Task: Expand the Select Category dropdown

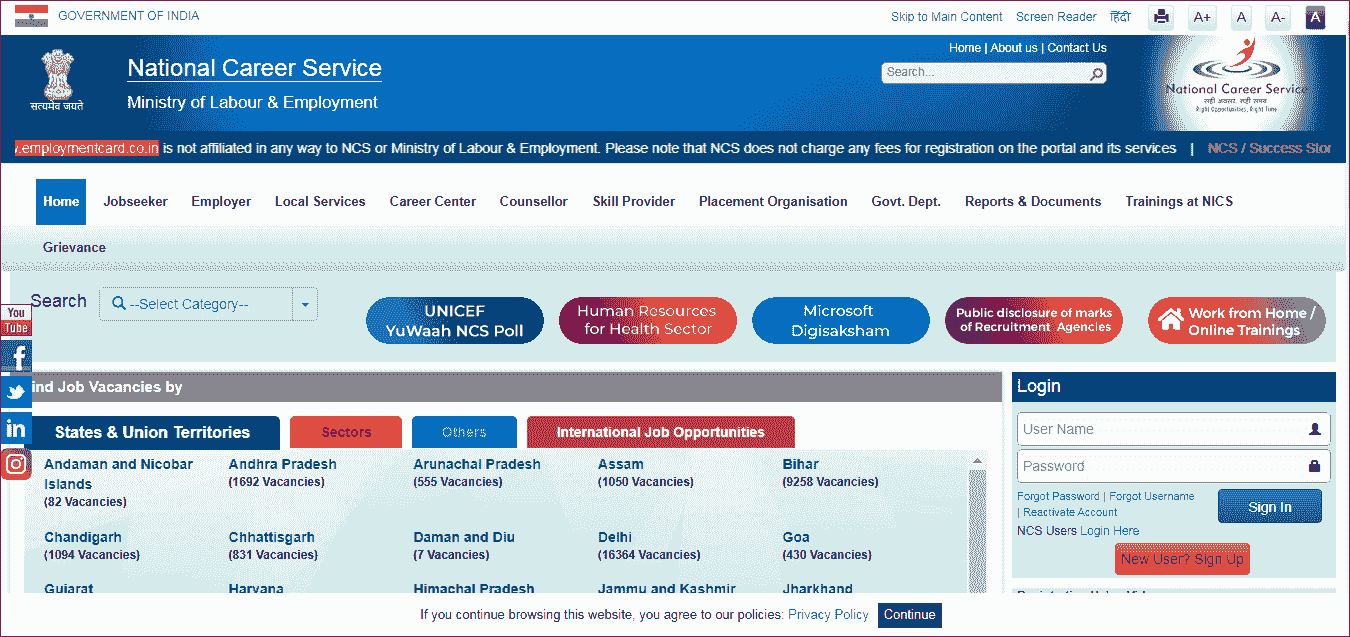Action: [x=304, y=303]
